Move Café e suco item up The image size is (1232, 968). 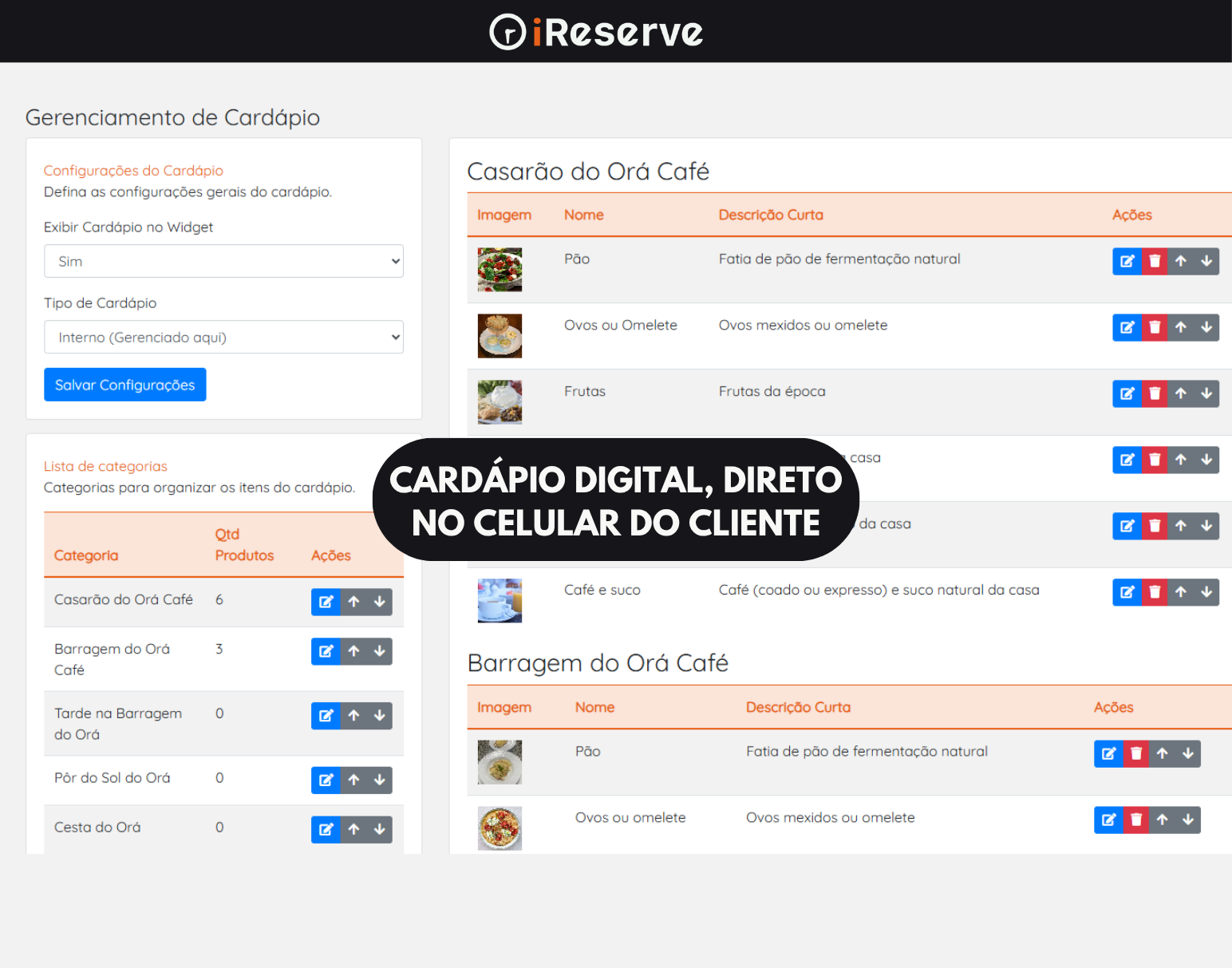[1181, 593]
